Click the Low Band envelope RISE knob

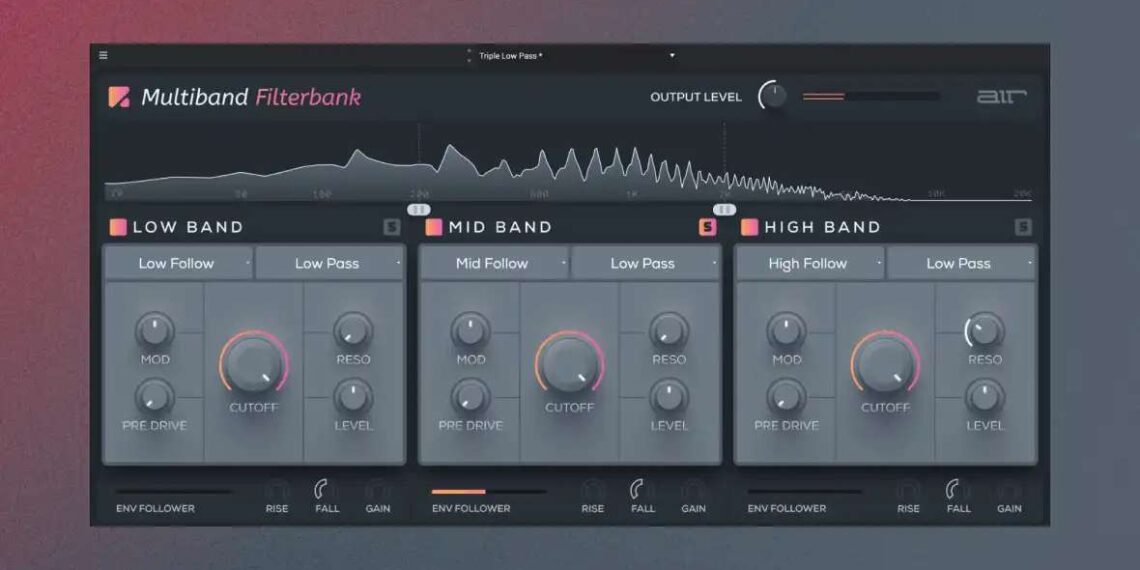point(277,490)
